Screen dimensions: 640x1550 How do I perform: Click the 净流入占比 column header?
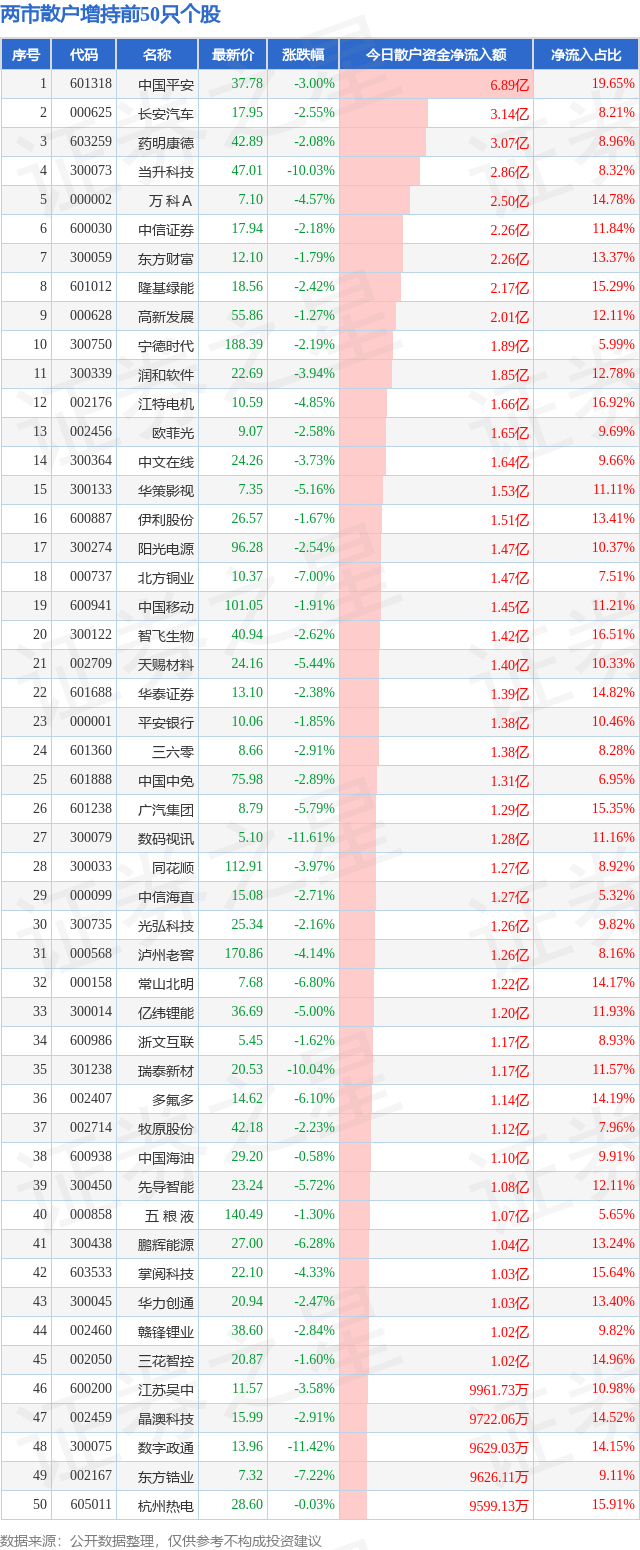(x=586, y=55)
